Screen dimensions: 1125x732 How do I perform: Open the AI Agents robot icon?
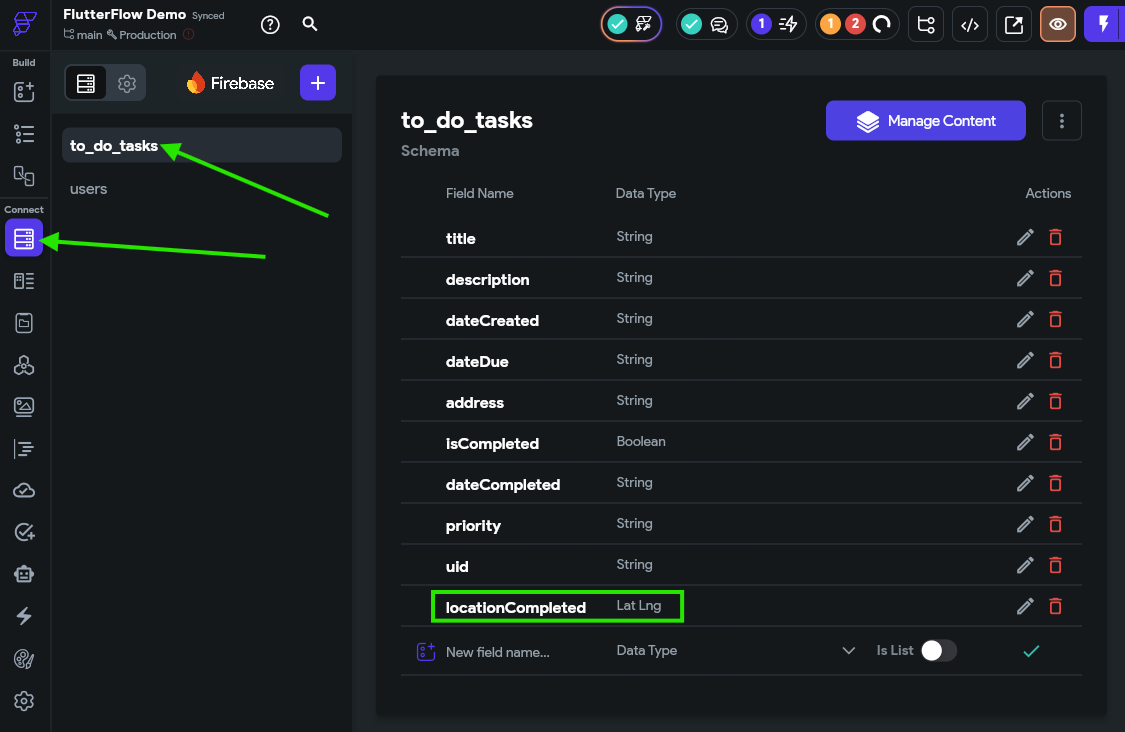24,574
